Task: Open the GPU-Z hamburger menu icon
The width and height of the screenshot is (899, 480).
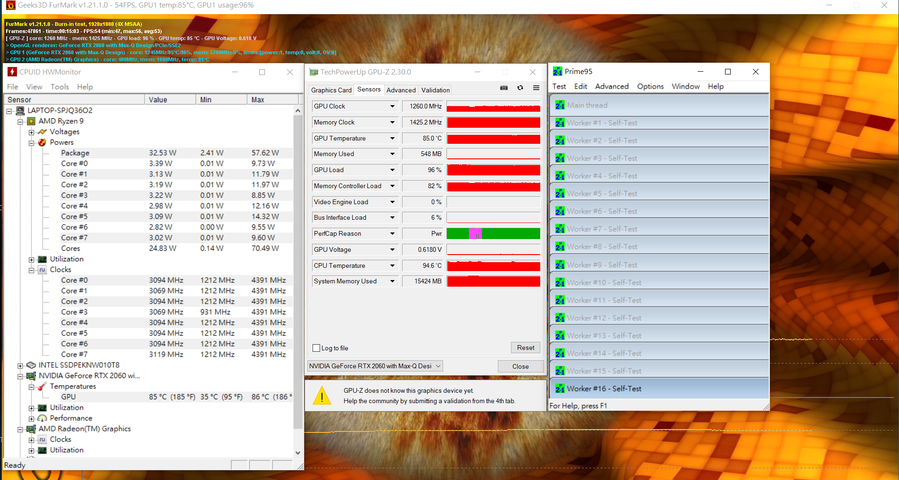Action: pyautogui.click(x=536, y=88)
